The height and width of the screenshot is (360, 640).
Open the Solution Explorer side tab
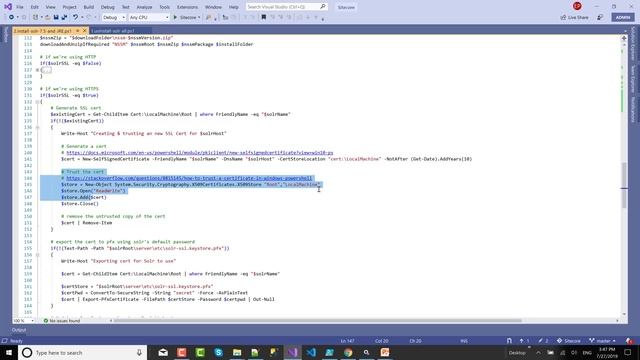[x=633, y=44]
